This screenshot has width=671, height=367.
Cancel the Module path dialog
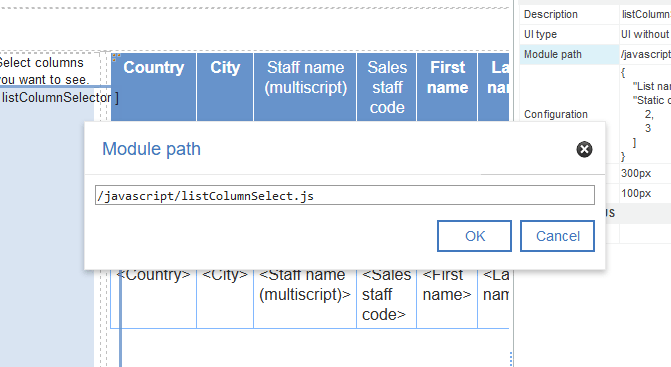pyautogui.click(x=557, y=236)
